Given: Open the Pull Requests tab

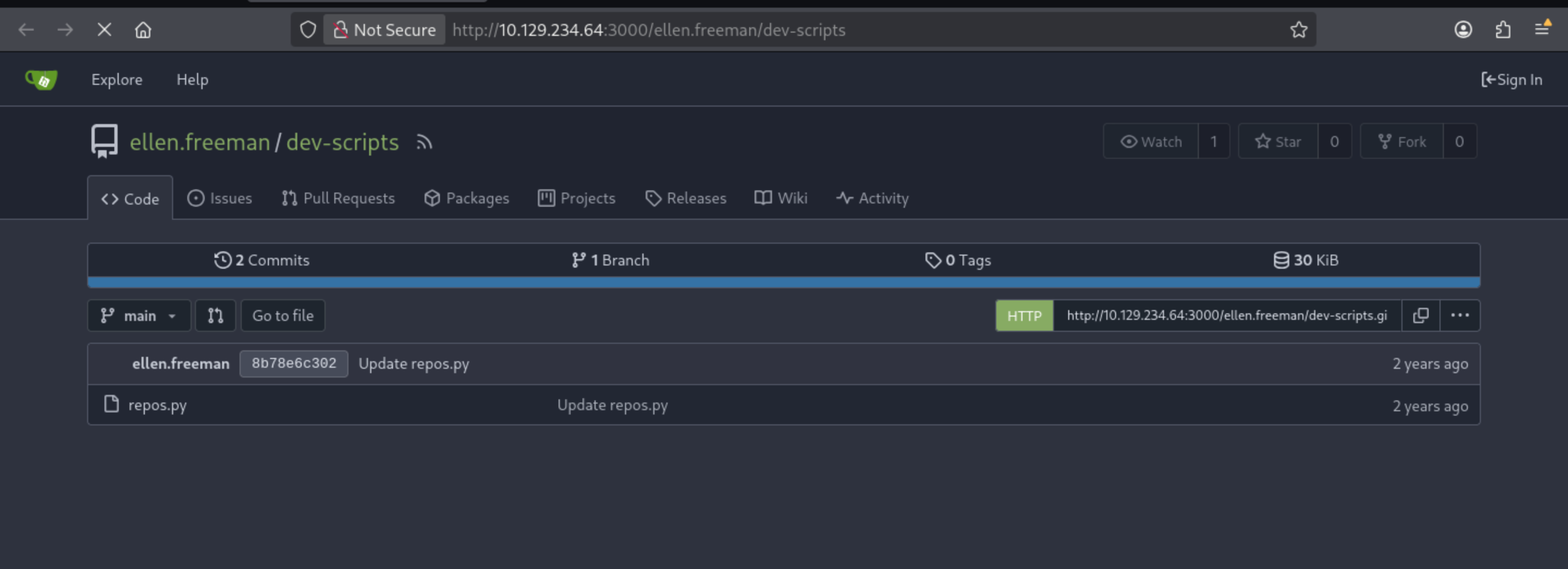Looking at the screenshot, I should (338, 198).
